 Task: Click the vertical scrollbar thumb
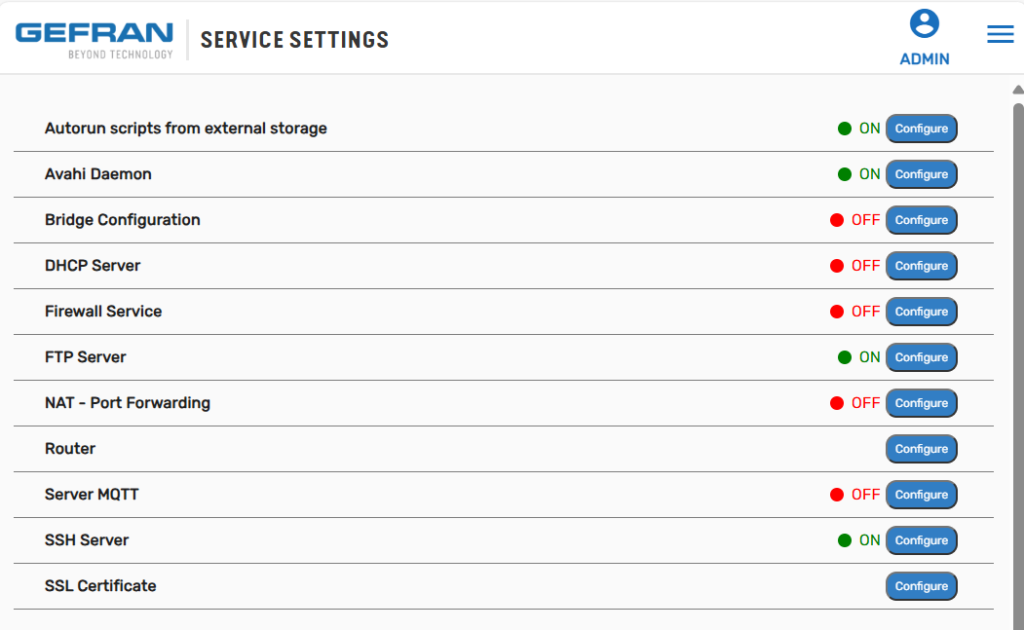pos(1018,366)
